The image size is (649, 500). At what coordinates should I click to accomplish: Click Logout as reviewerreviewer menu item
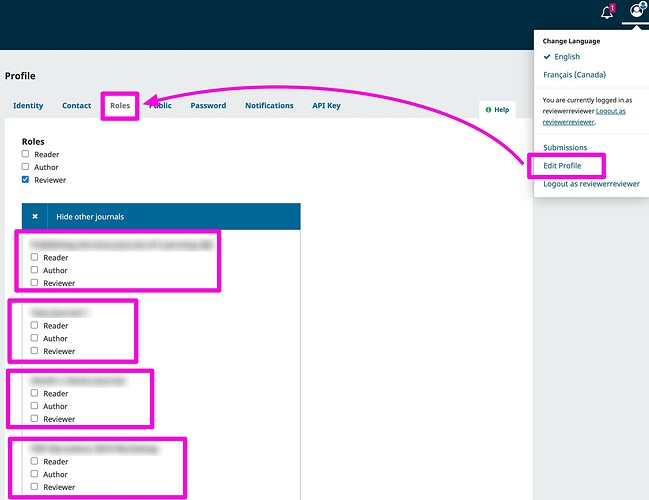pyautogui.click(x=591, y=184)
